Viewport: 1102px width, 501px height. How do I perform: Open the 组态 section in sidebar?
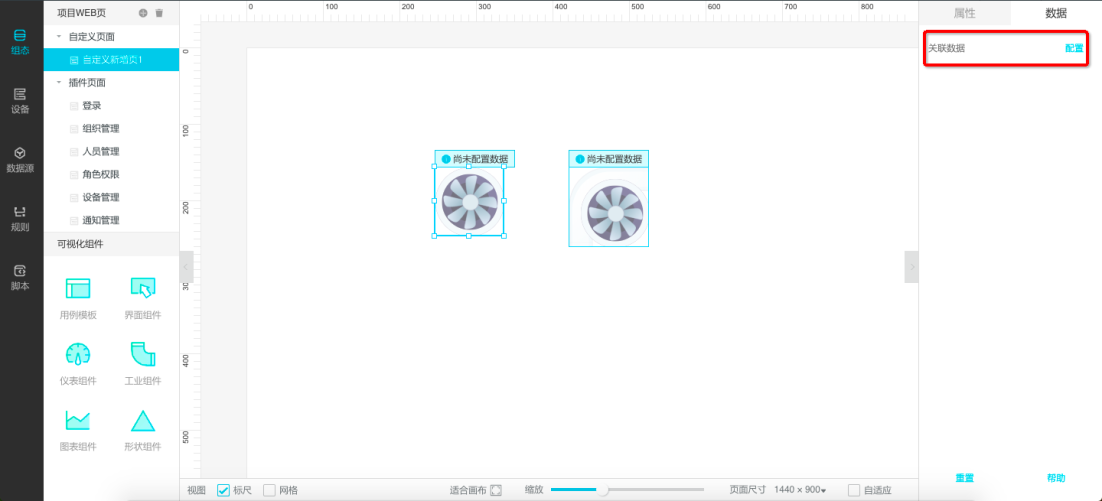point(20,42)
